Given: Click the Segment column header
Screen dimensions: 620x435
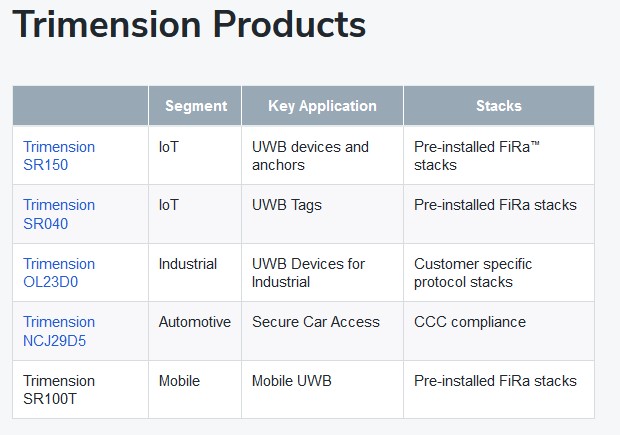Looking at the screenshot, I should [x=195, y=106].
